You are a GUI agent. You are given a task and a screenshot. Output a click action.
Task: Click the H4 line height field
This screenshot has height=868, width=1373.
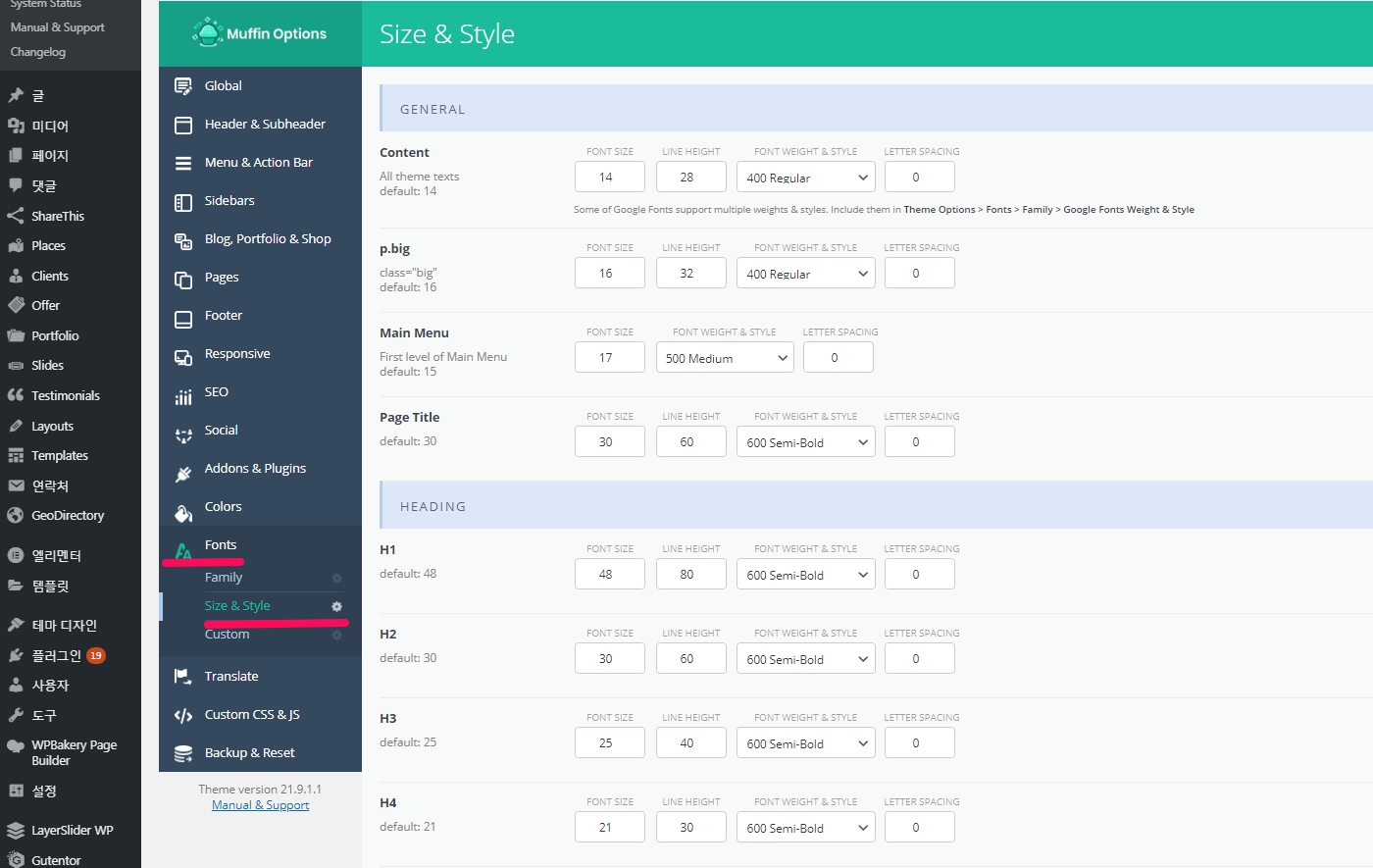[691, 828]
